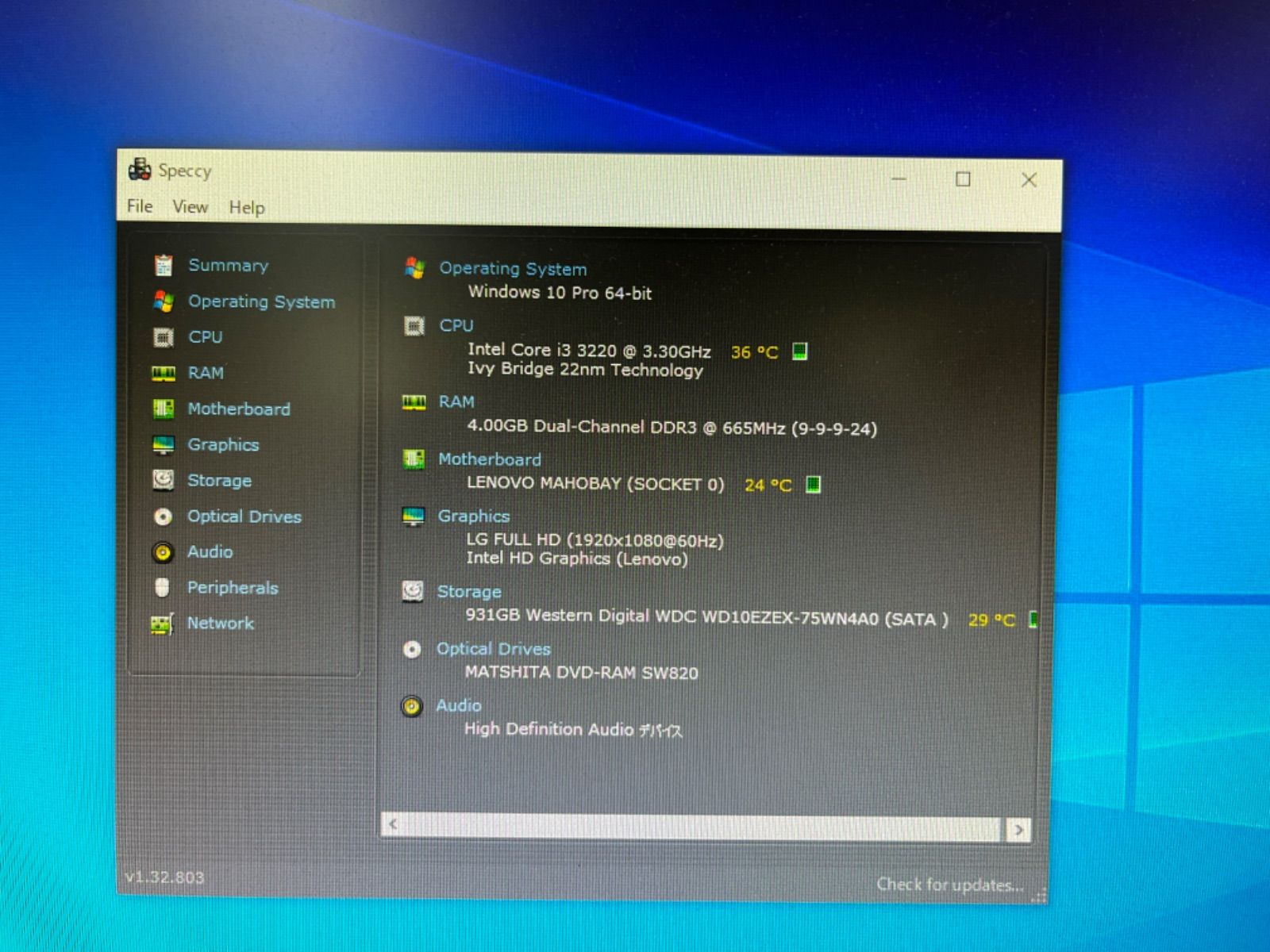Open the Help menu
Viewport: 1270px width, 952px height.
click(247, 208)
